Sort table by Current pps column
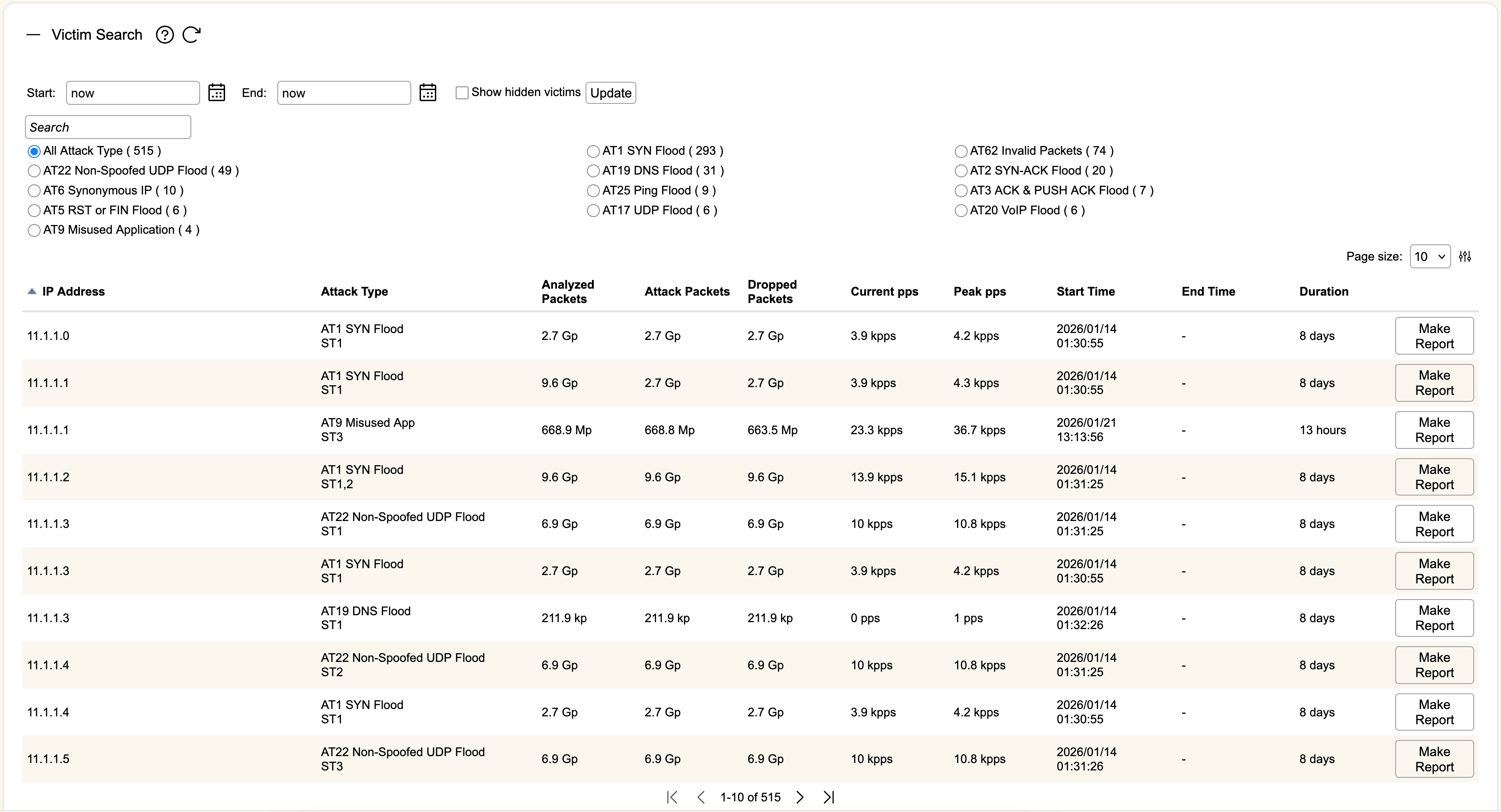The image size is (1501, 812). click(x=884, y=291)
